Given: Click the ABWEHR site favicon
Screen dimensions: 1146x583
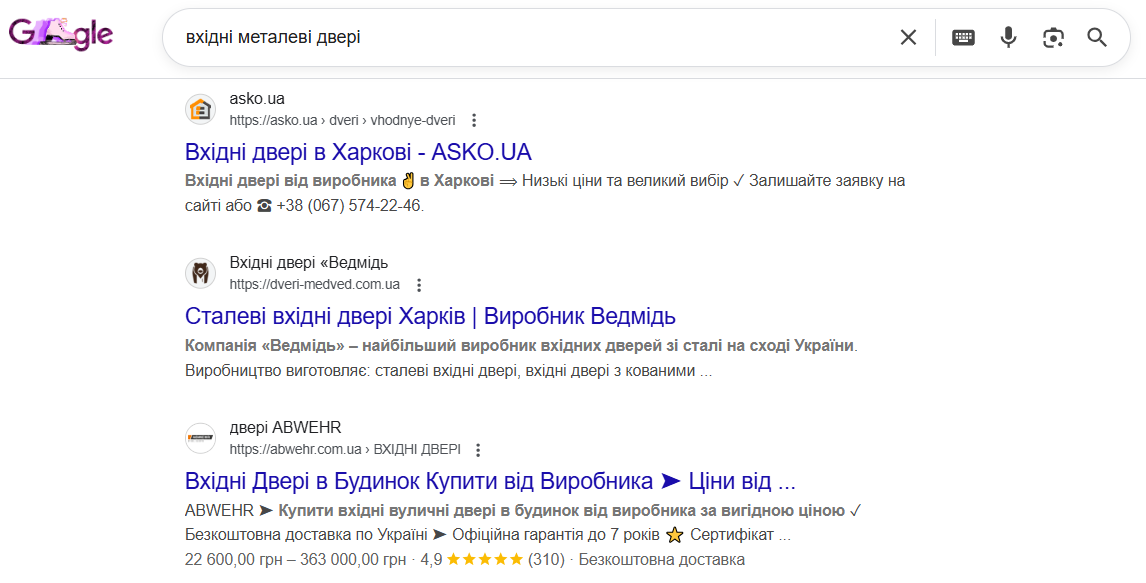Looking at the screenshot, I should tap(200, 437).
